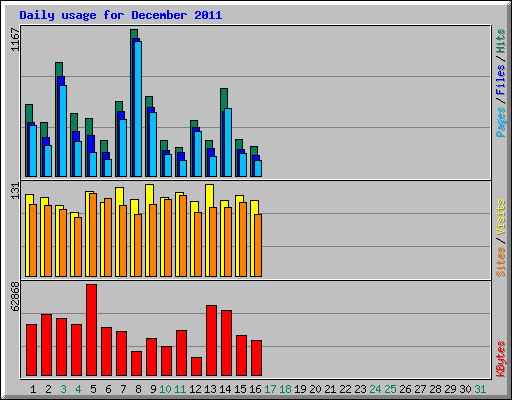Click day 9 on the x-axis
Image resolution: width=512 pixels, height=400 pixels.
click(x=153, y=389)
